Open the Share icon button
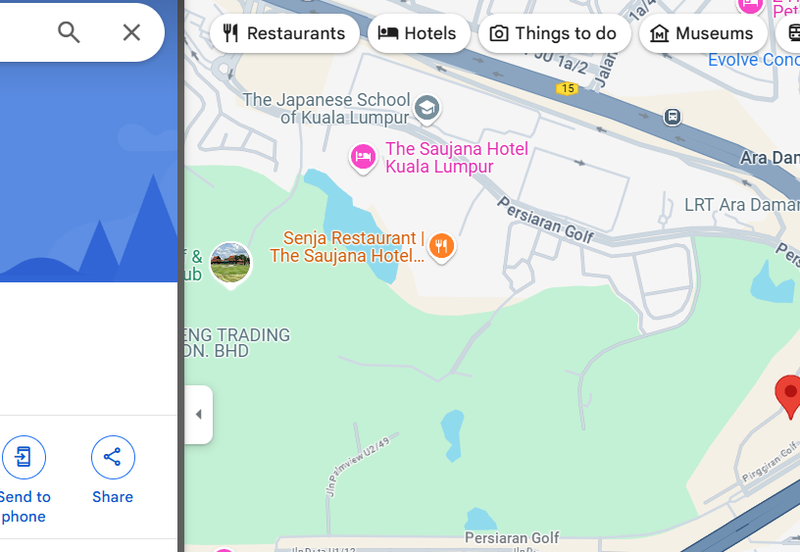This screenshot has width=800, height=552. (x=113, y=457)
